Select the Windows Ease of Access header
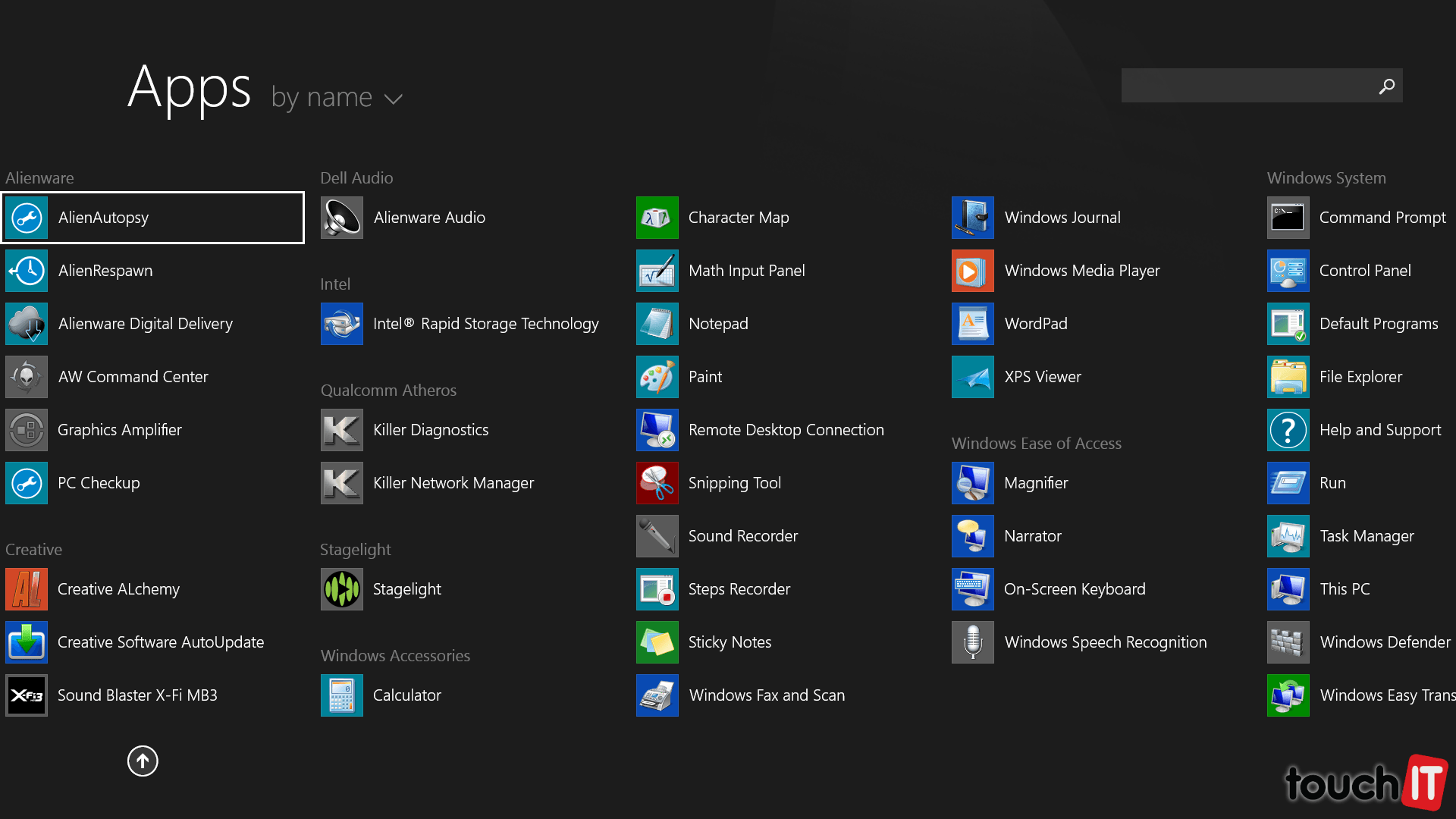This screenshot has height=819, width=1456. click(1036, 444)
